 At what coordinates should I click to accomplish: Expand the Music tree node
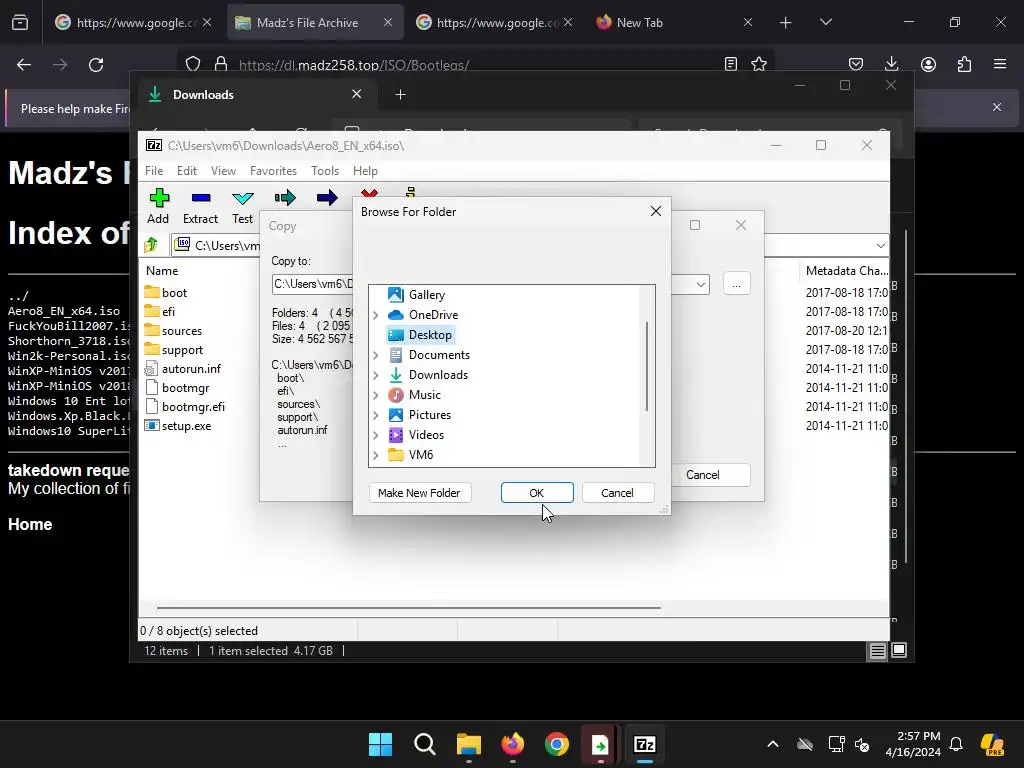(x=376, y=395)
